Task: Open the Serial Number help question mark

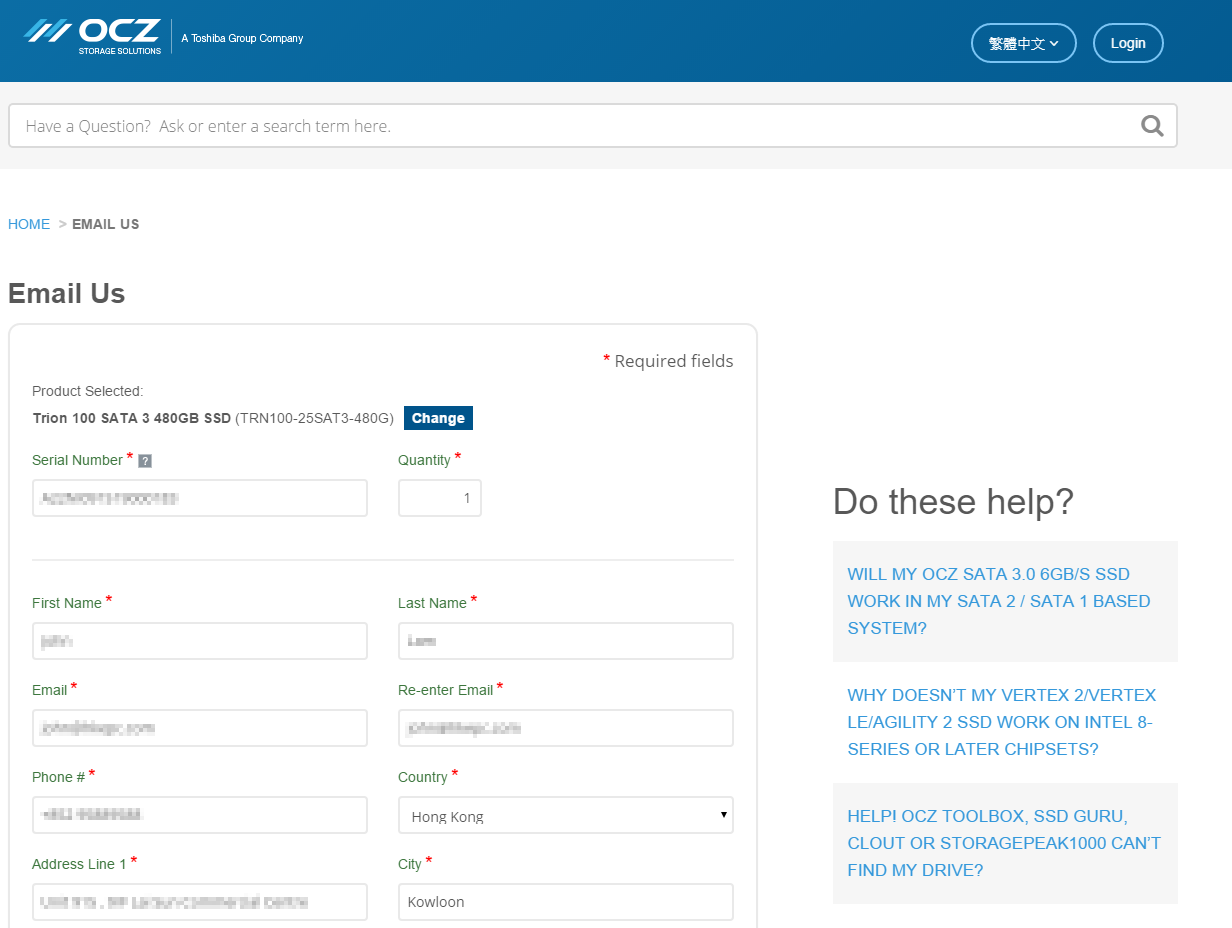Action: 145,461
